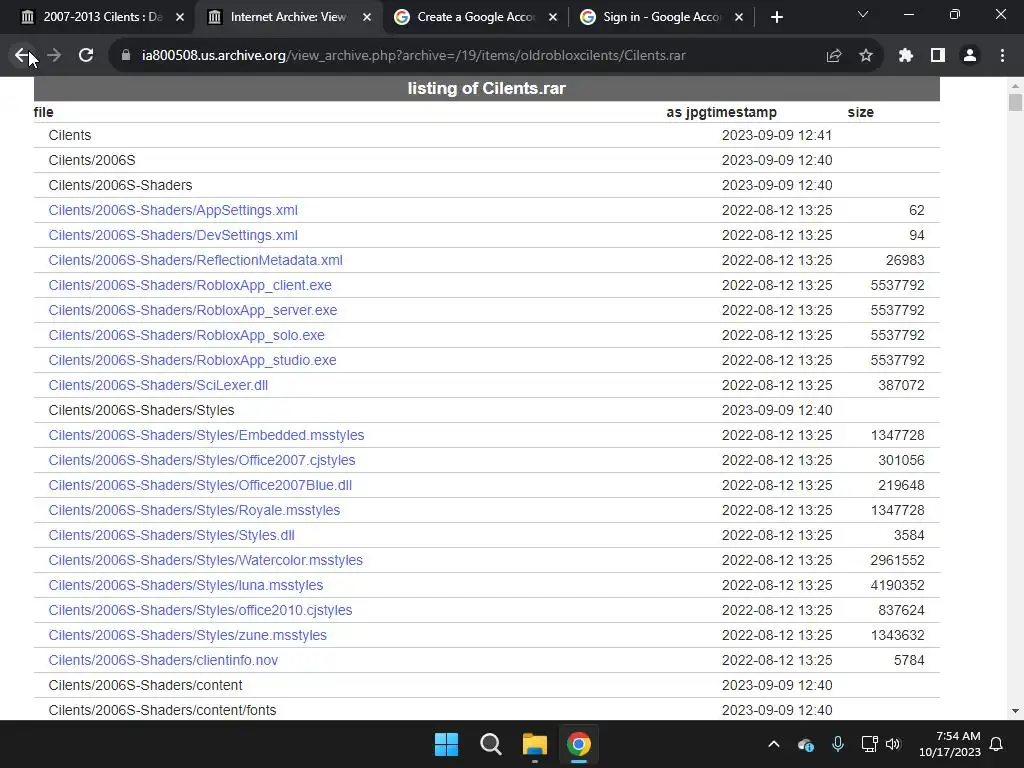The height and width of the screenshot is (768, 1024).
Task: Open Royale.msstyles link
Action: 194,510
